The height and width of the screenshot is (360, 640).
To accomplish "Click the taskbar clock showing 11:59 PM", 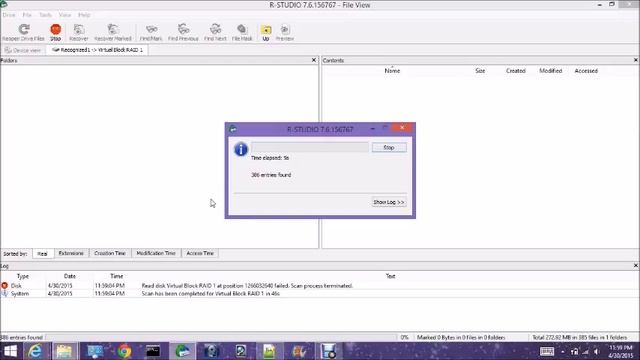I will click(621, 351).
